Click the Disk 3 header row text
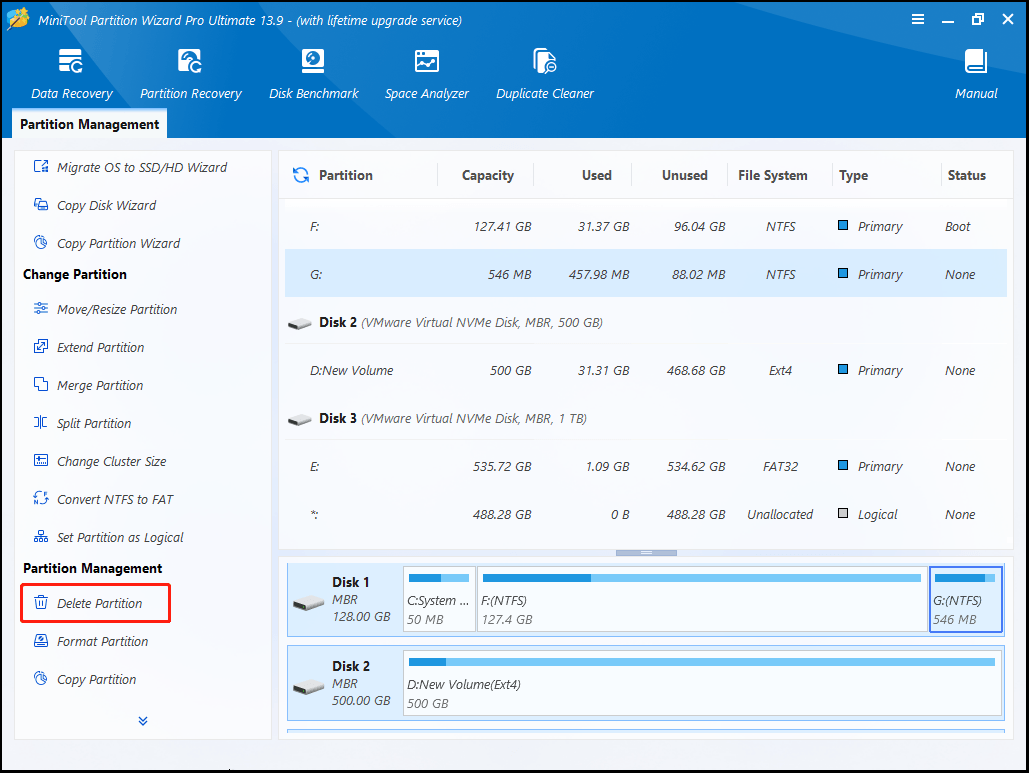The width and height of the screenshot is (1029, 773). [x=453, y=418]
